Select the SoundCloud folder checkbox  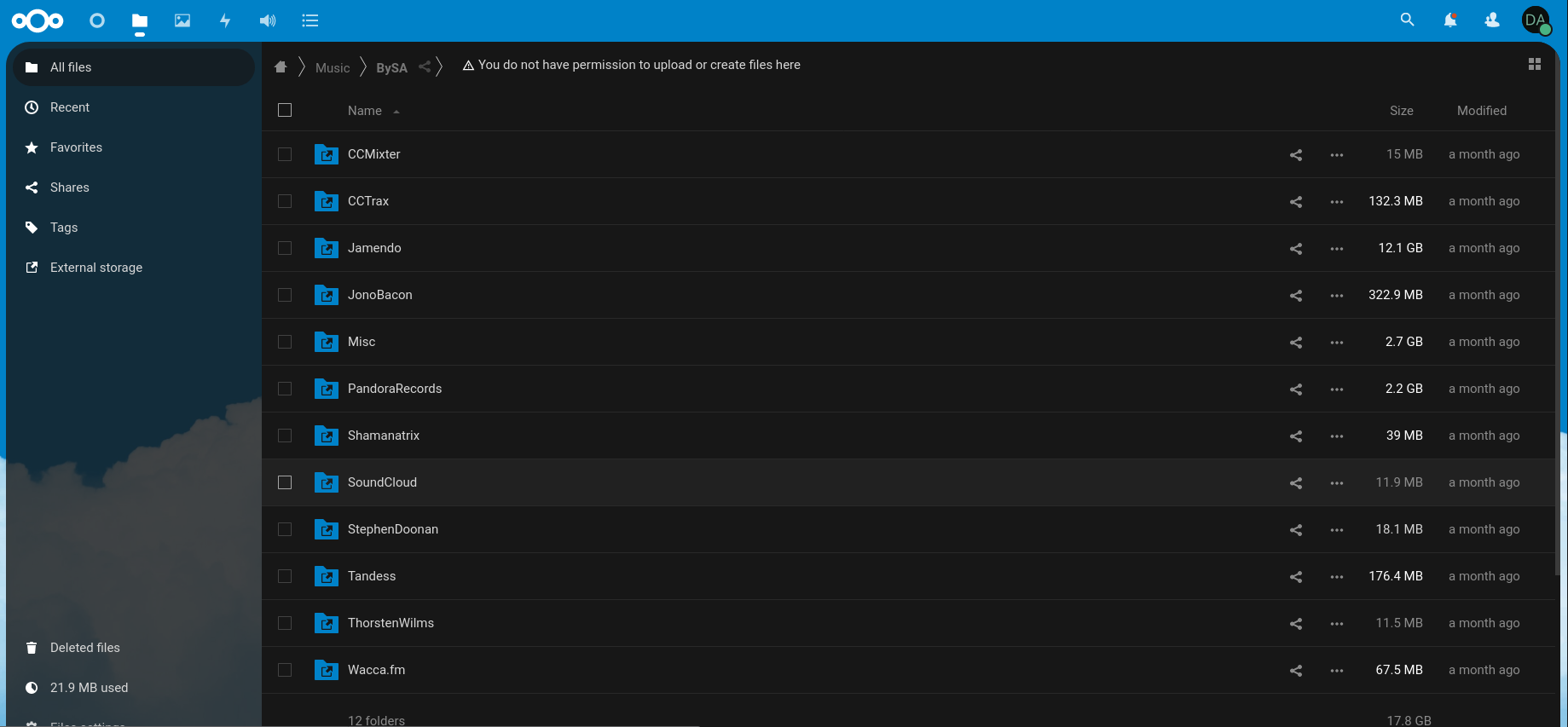(x=285, y=482)
